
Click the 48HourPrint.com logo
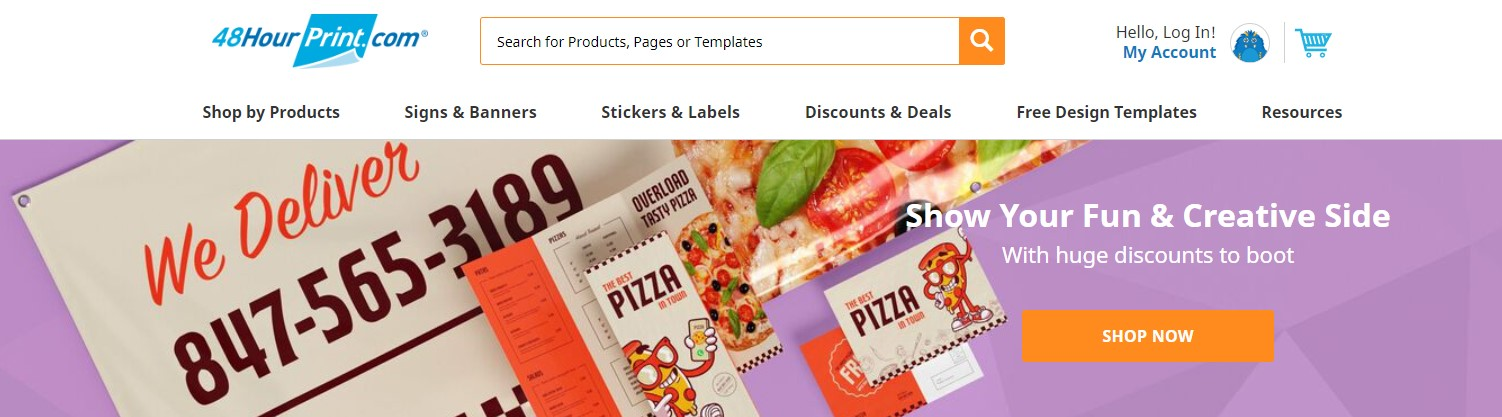pyautogui.click(x=320, y=41)
